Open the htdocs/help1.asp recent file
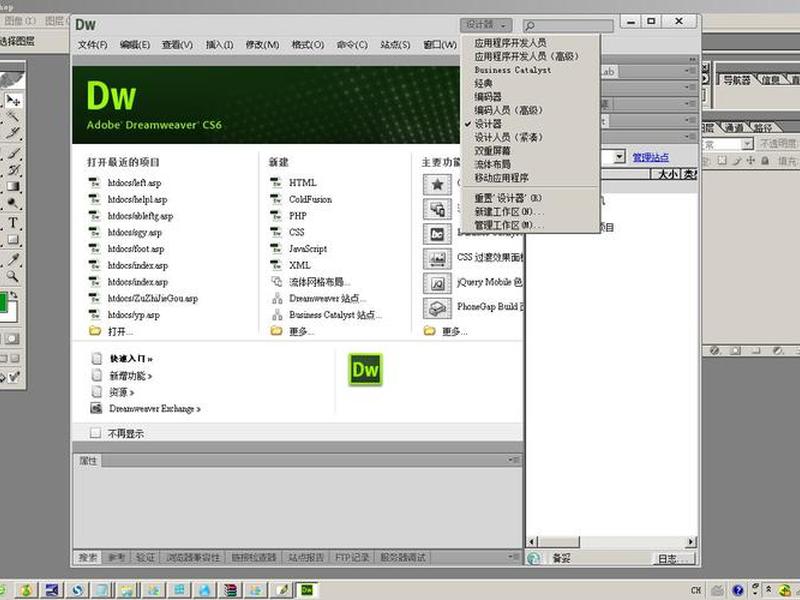Image resolution: width=800 pixels, height=600 pixels. click(137, 199)
